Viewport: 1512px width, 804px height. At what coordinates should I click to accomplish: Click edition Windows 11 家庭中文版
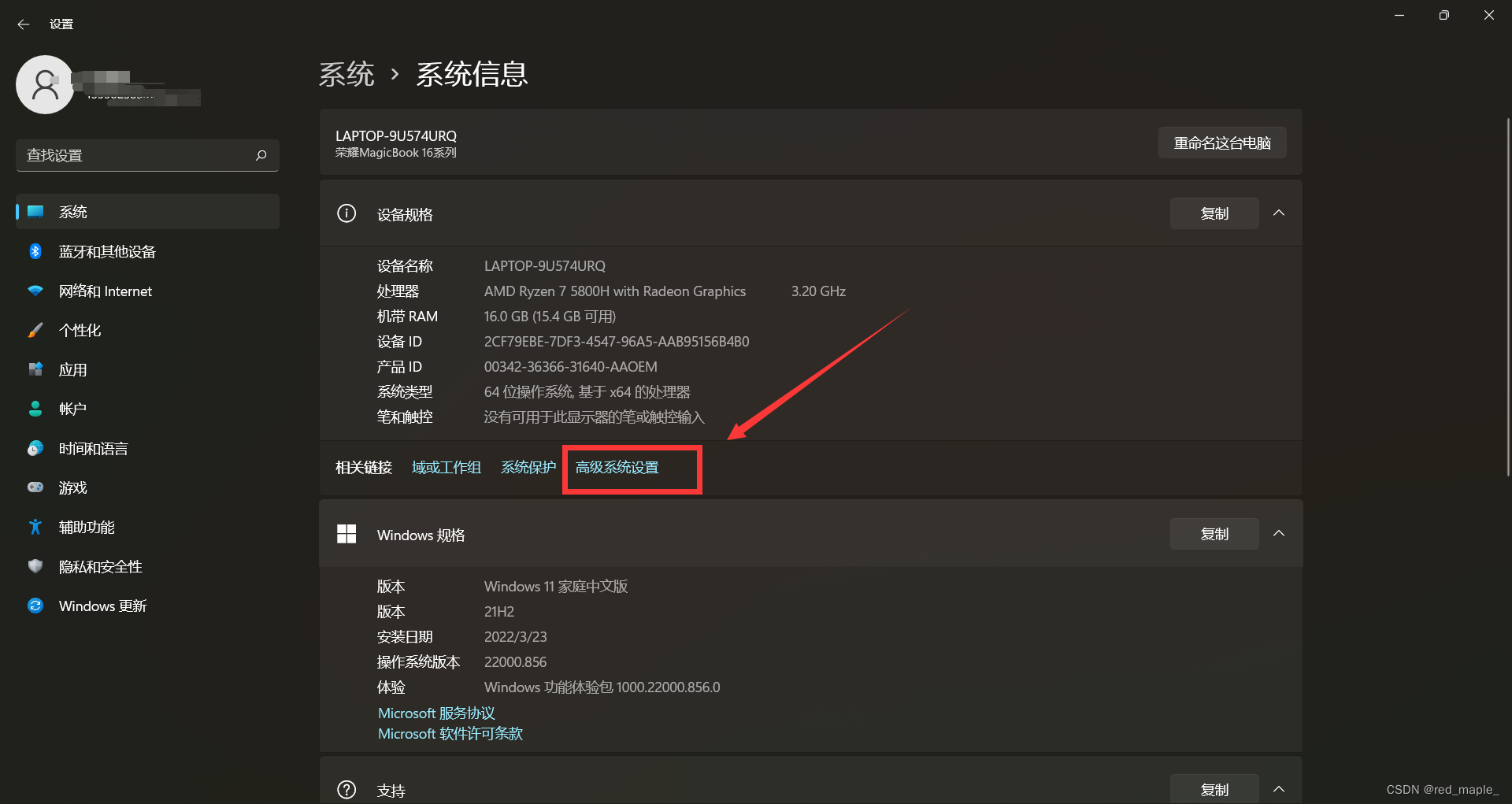[x=556, y=587]
